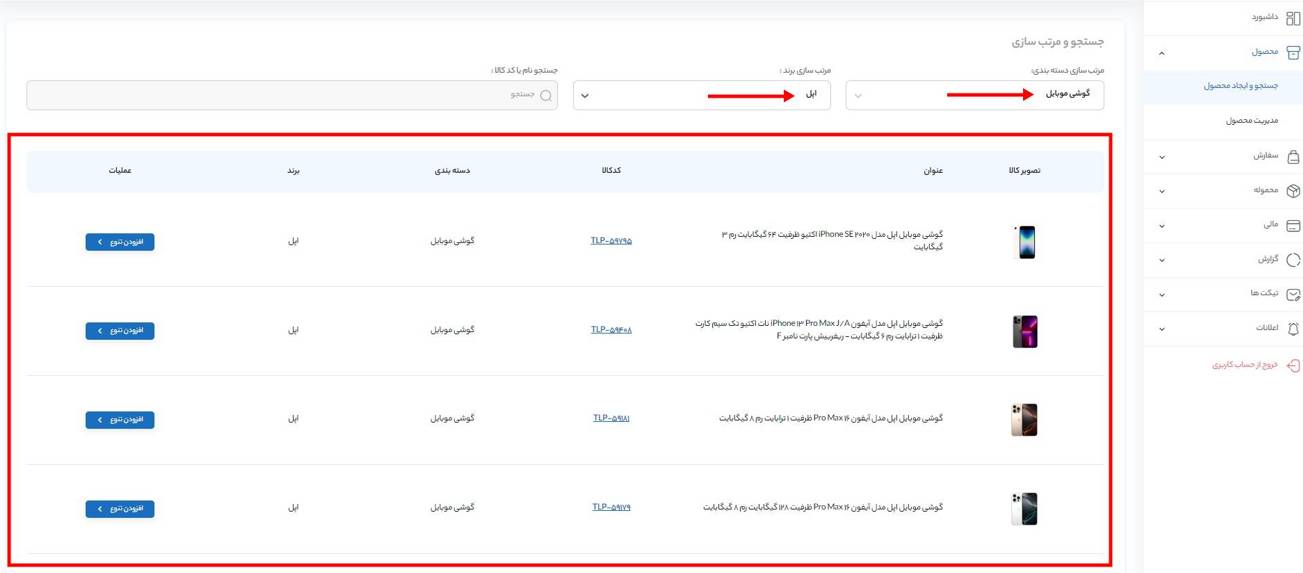Screen dimensions: 1303x573
Task: Click the مالی card icon in sidebar
Action: (1293, 226)
